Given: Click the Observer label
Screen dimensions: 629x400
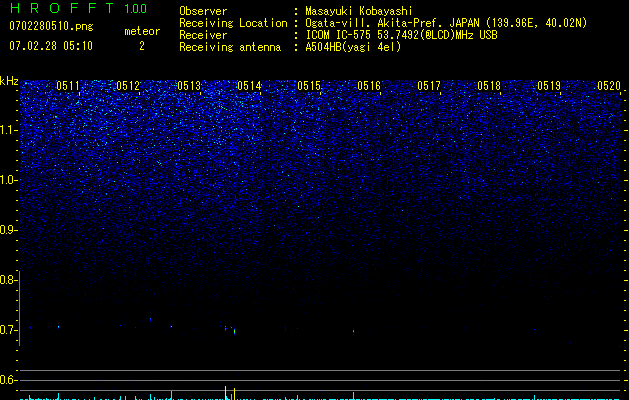Looking at the screenshot, I should point(203,11).
